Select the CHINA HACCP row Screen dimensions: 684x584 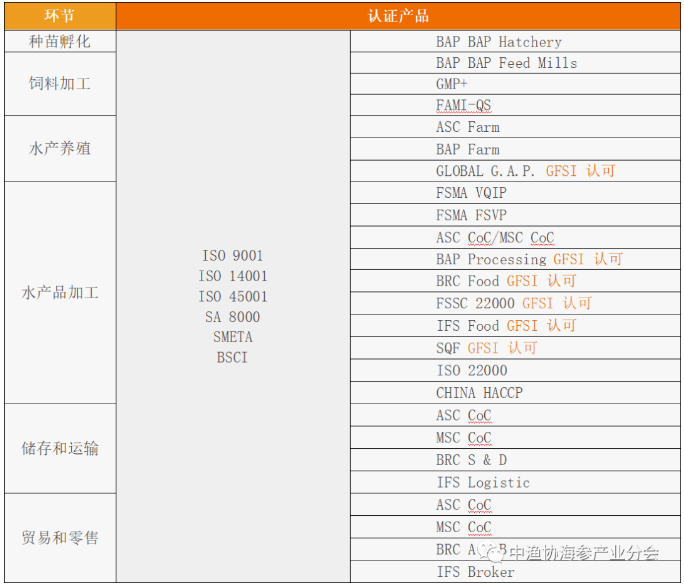tap(515, 393)
